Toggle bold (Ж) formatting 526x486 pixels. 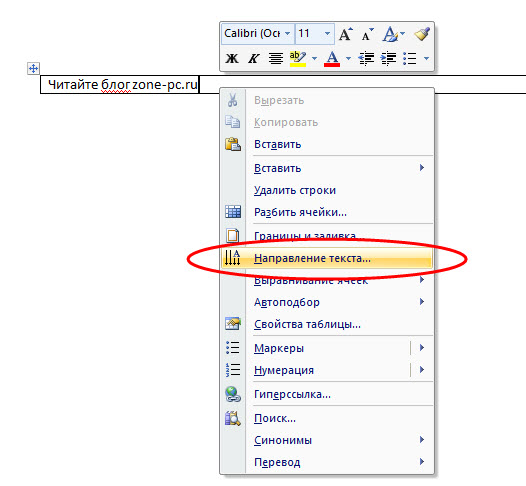(x=232, y=59)
